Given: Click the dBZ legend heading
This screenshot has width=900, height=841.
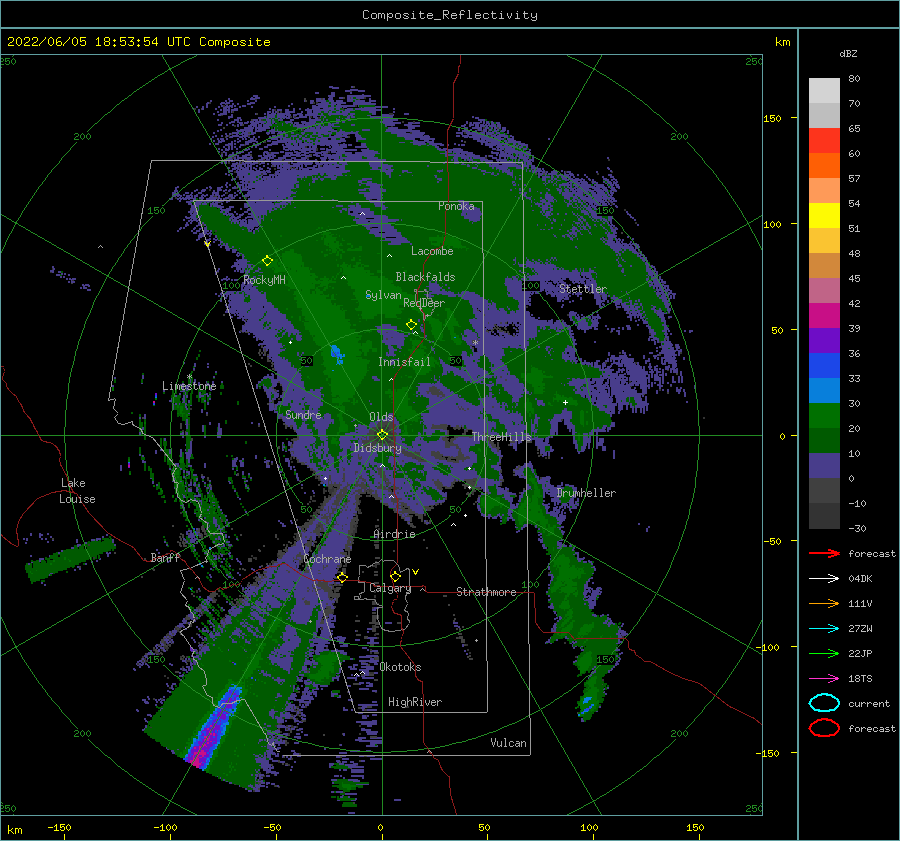Looking at the screenshot, I should [x=848, y=53].
